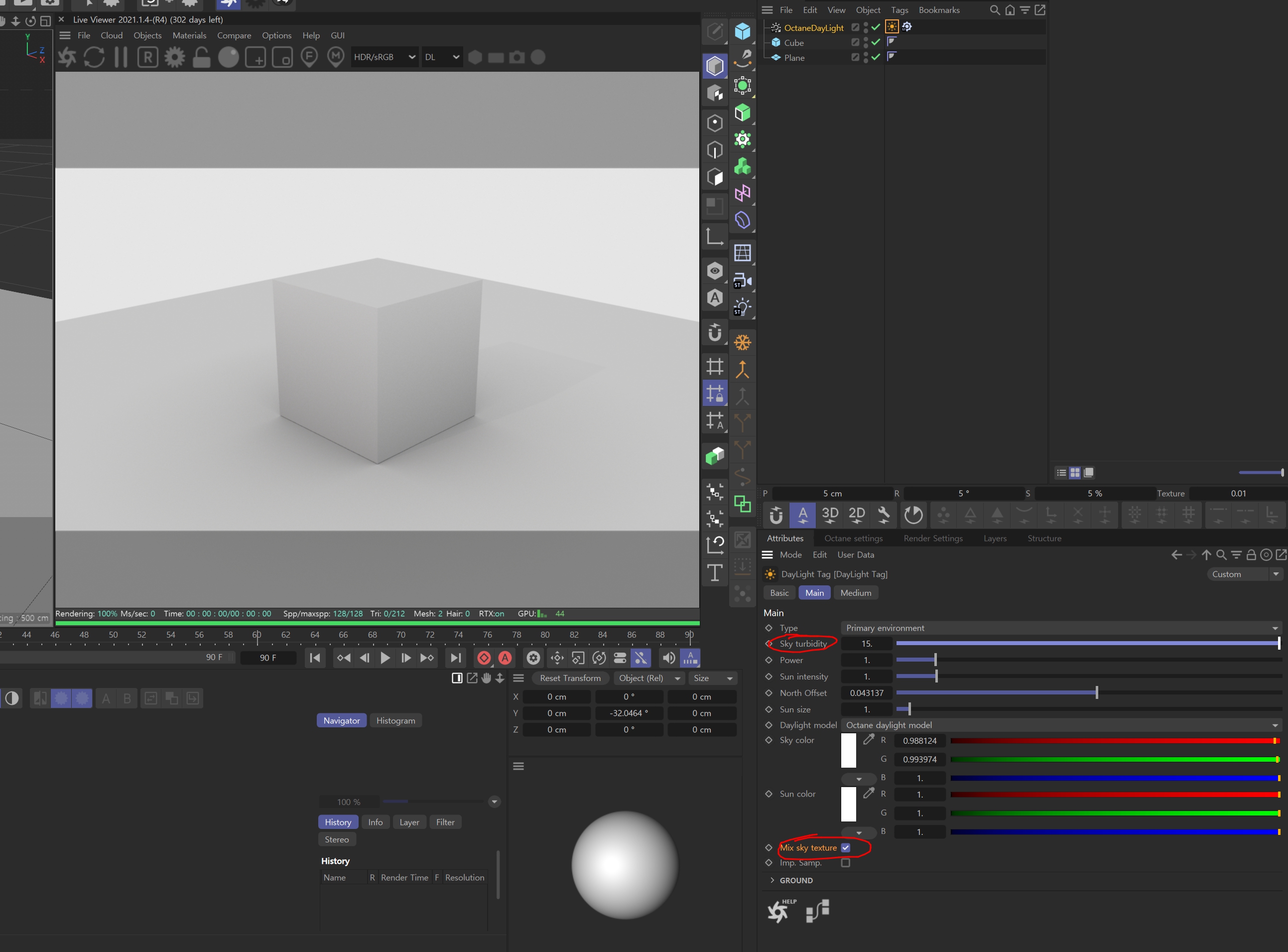Click the Filter button
Image resolution: width=1288 pixels, height=952 pixels.
[445, 822]
